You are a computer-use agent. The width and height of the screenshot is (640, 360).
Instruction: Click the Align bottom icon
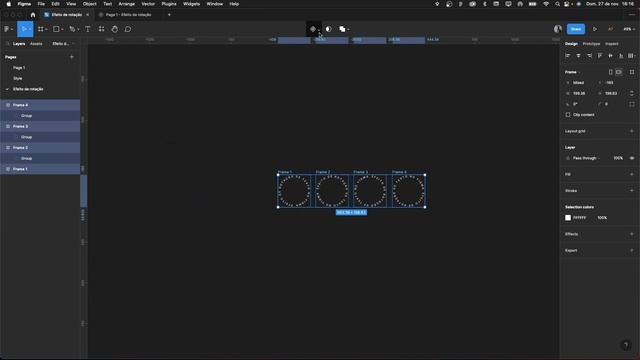coord(621,56)
